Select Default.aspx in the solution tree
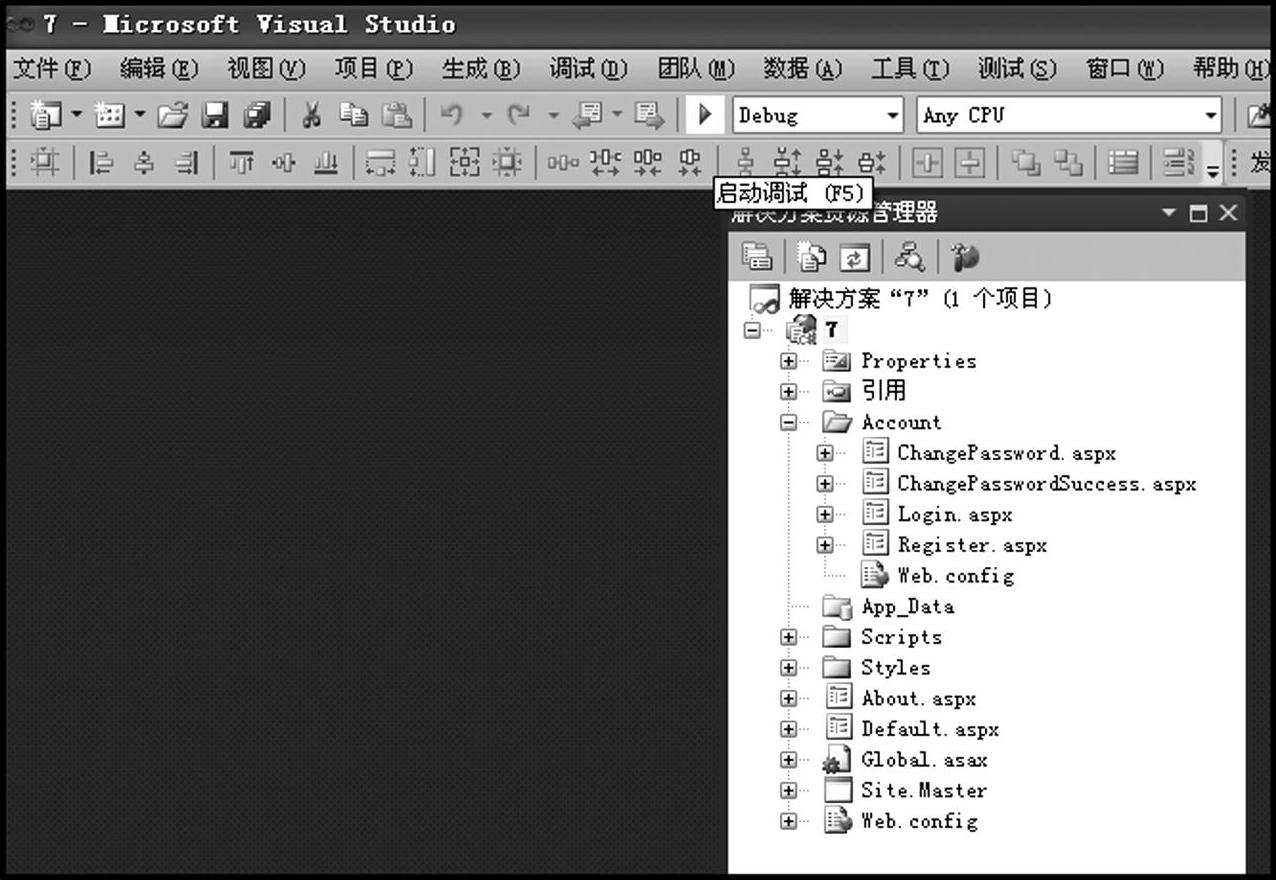The width and height of the screenshot is (1276, 880). [x=930, y=729]
